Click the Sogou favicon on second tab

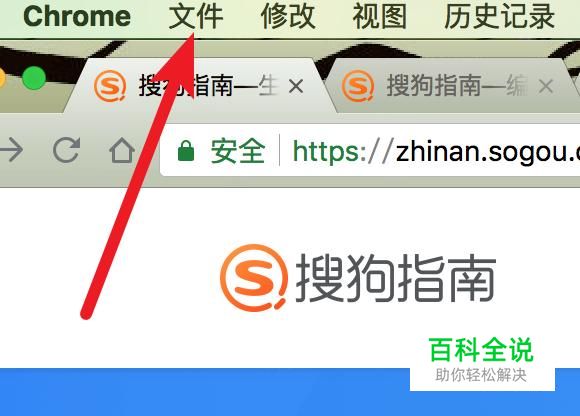pyautogui.click(x=358, y=86)
